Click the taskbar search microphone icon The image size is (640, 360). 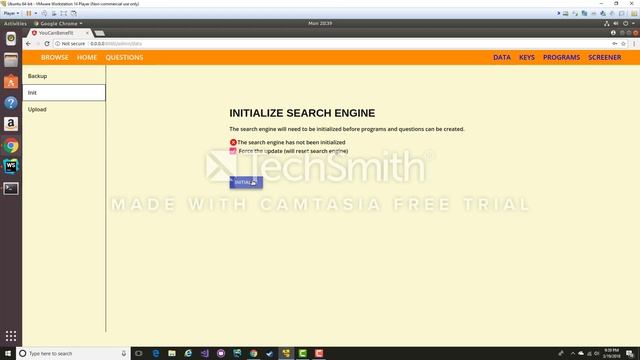pos(124,353)
